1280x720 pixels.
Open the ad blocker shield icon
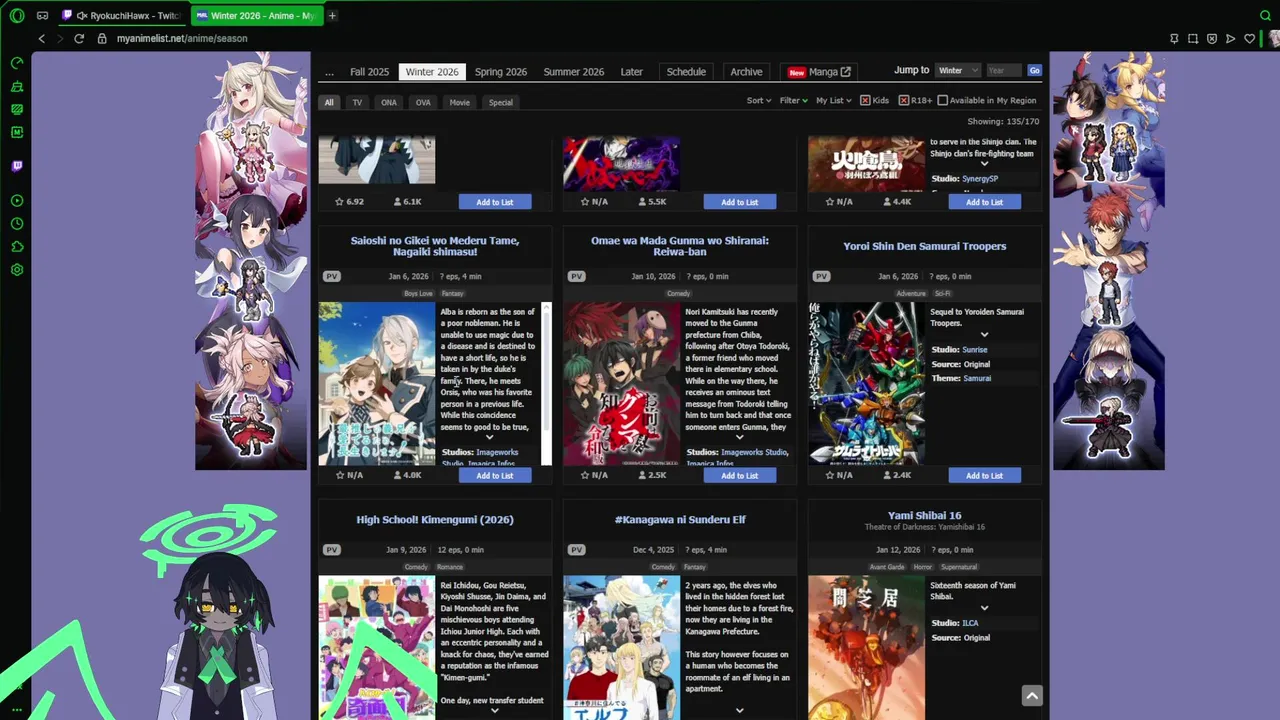1212,38
